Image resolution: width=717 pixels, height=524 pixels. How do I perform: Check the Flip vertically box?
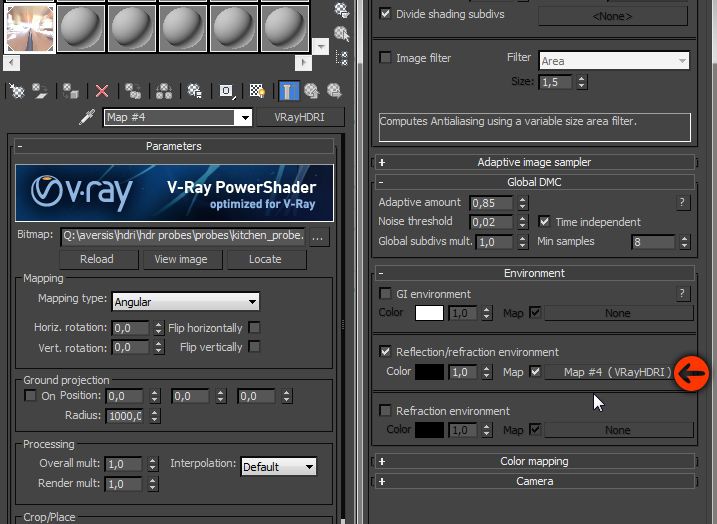(x=254, y=347)
